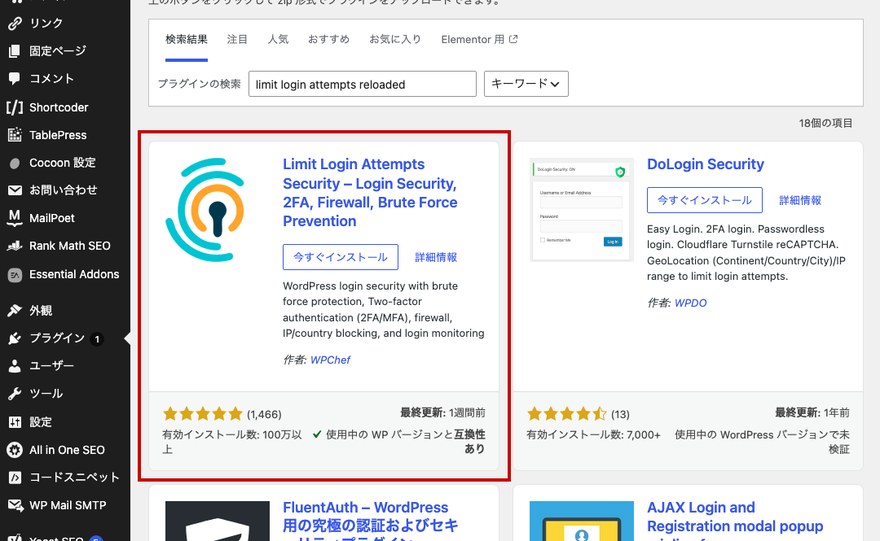Screen dimensions: 880x541
Task: Click the AJAX Login plugin thumbnail
Action: (581, 521)
